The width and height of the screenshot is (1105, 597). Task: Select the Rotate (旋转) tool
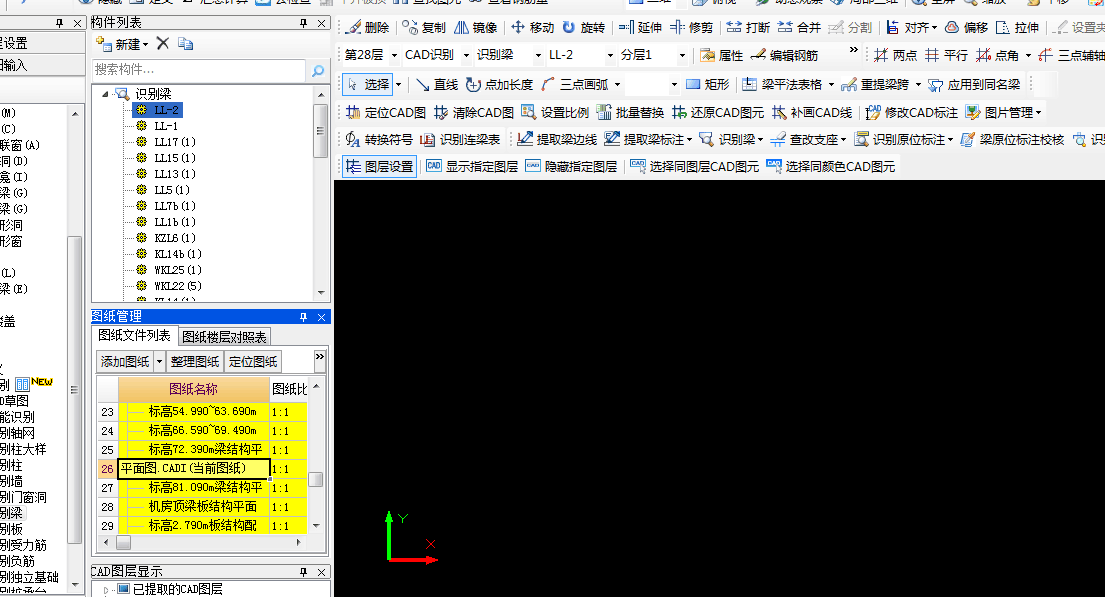(x=584, y=27)
